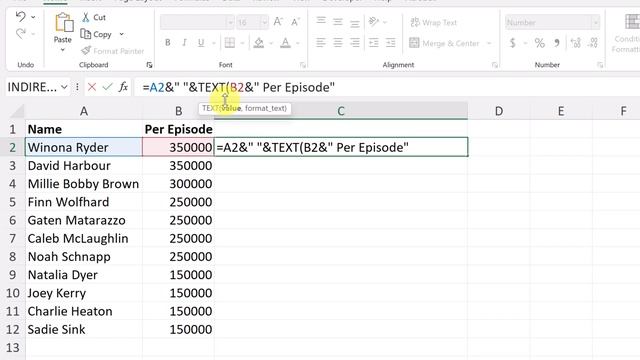Screen dimensions: 640x360
Task: Click cell Millie Bobby Brown
Action: click(x=84, y=184)
